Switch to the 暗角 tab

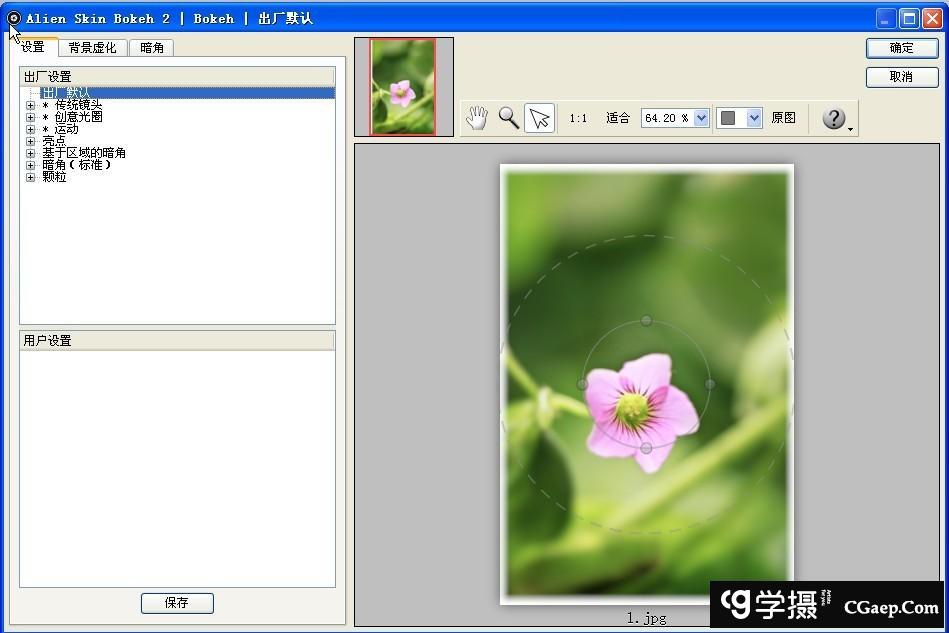pyautogui.click(x=152, y=48)
